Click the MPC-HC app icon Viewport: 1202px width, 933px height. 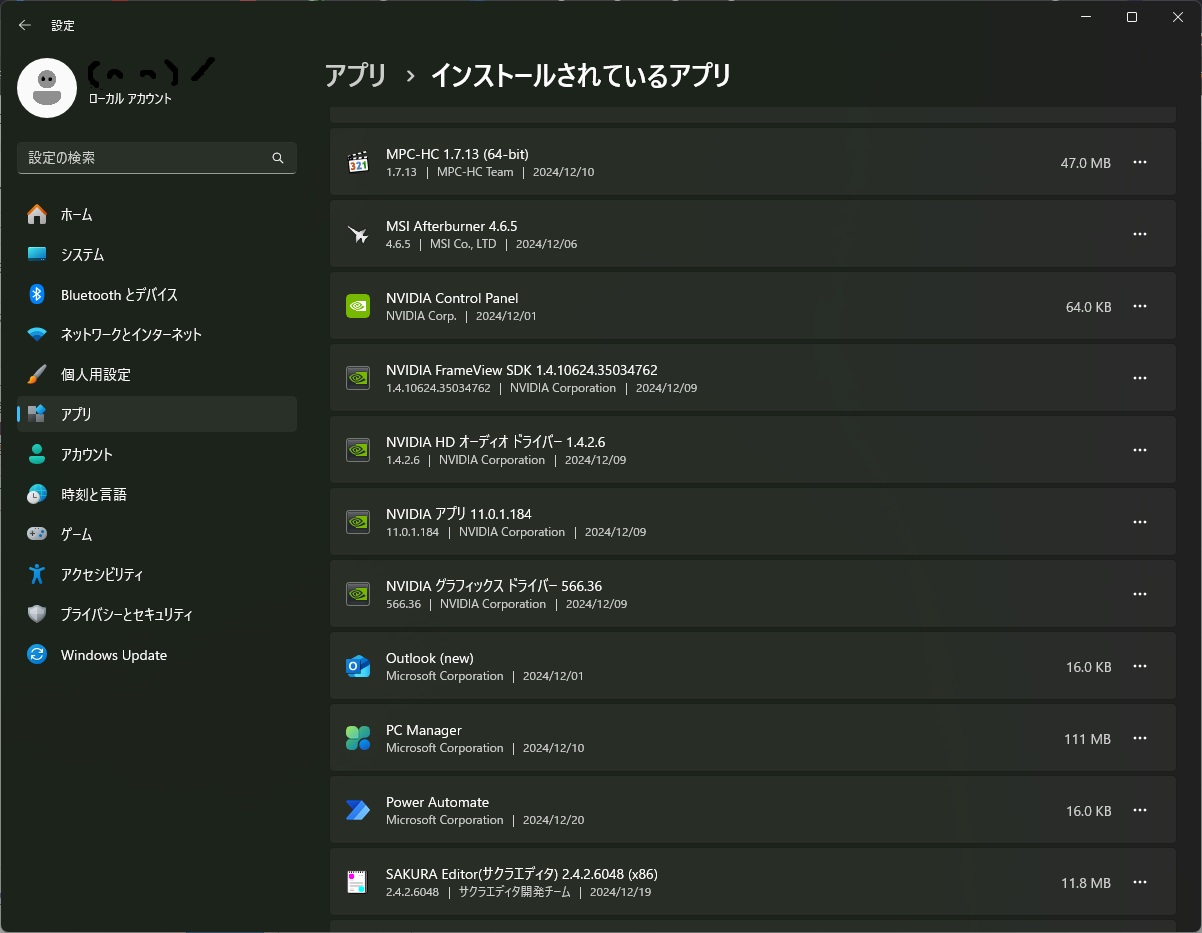(358, 162)
